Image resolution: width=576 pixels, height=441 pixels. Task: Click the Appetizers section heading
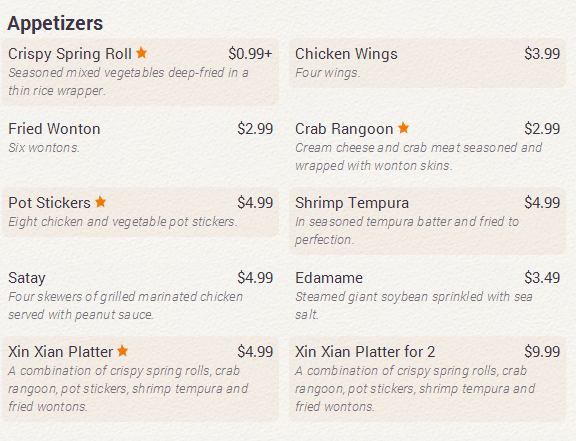(55, 24)
